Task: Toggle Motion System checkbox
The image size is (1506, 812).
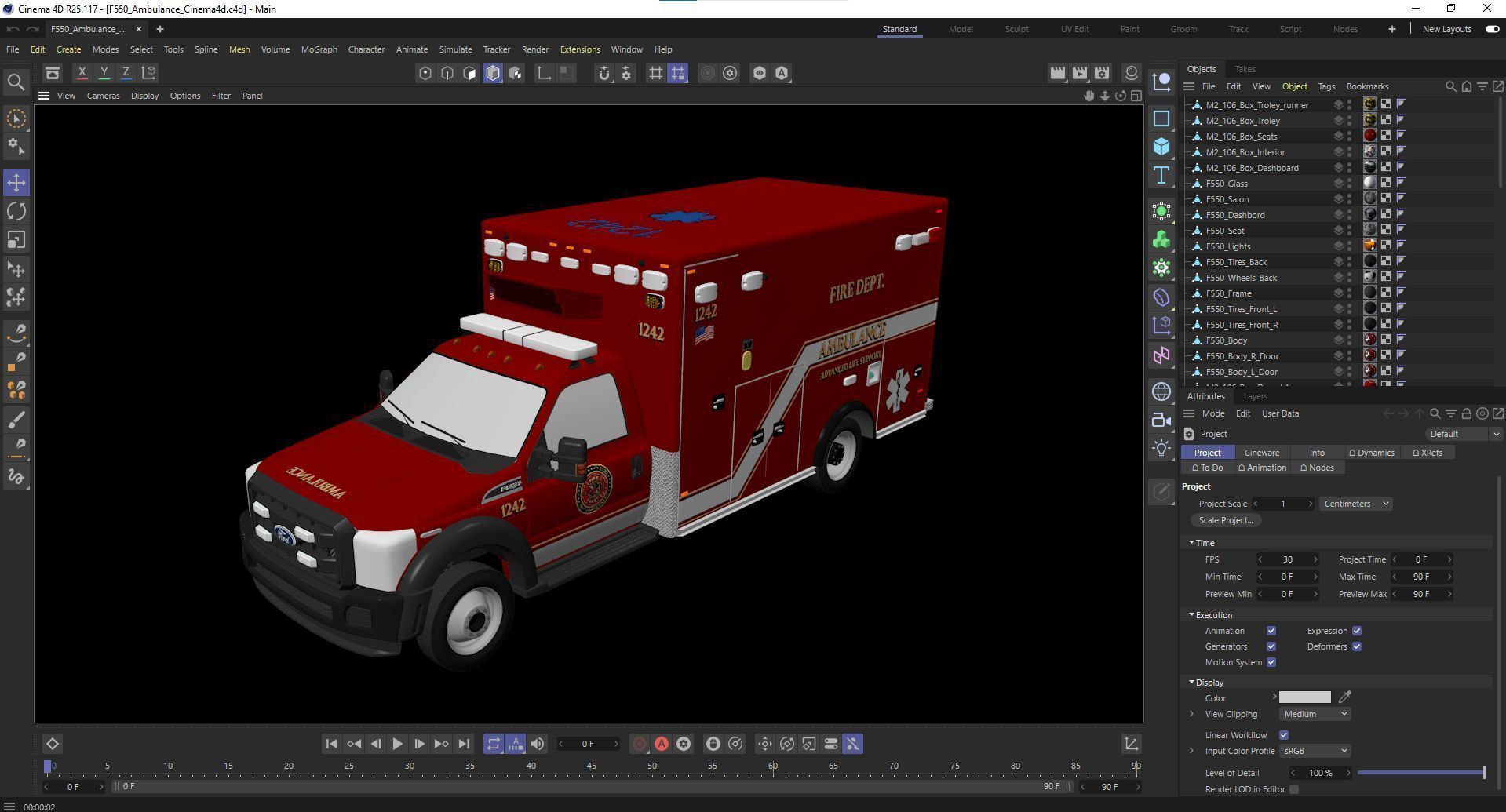Action: (x=1271, y=662)
